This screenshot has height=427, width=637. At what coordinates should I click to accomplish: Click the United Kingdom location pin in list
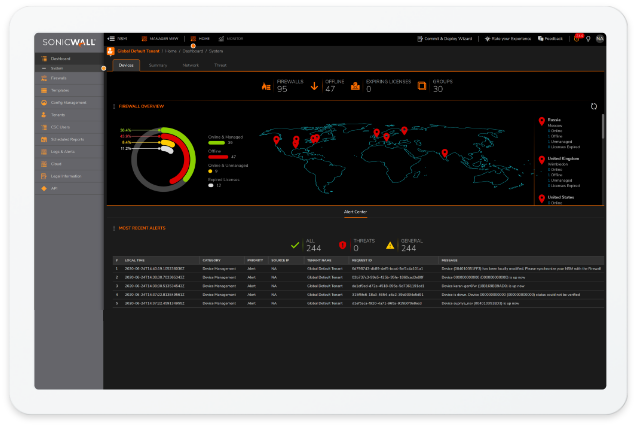coord(542,160)
